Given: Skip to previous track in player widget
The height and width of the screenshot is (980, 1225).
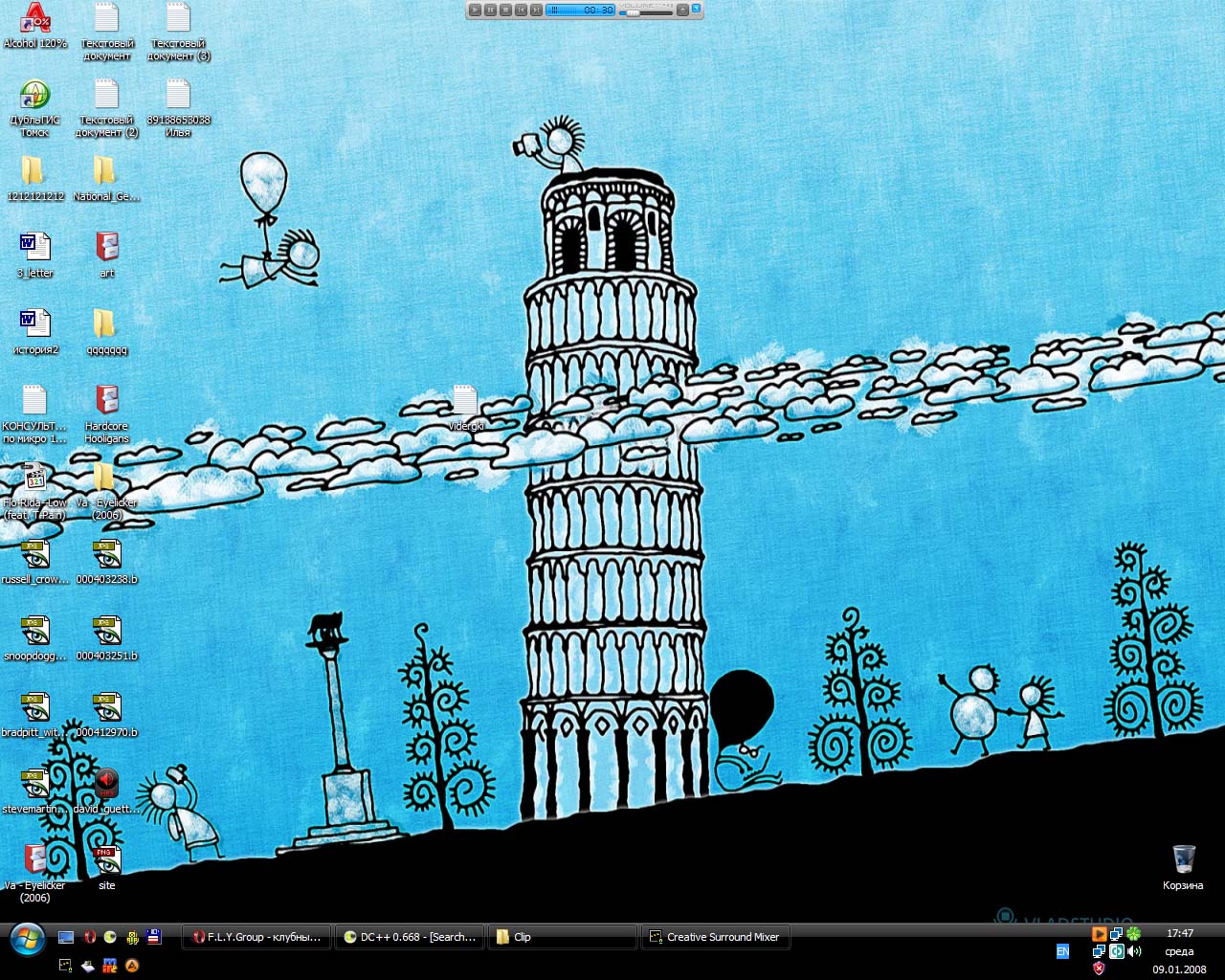Looking at the screenshot, I should pyautogui.click(x=521, y=10).
